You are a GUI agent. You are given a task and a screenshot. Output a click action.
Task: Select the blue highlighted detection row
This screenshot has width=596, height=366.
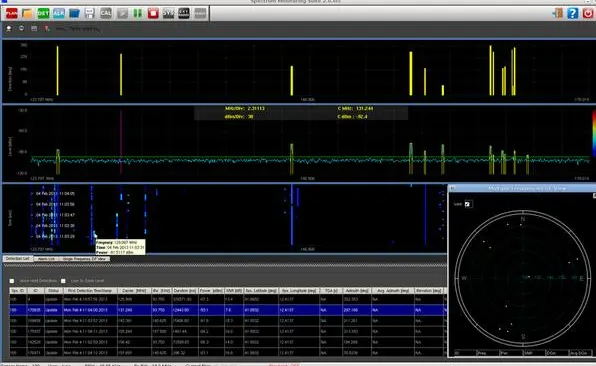pos(228,310)
